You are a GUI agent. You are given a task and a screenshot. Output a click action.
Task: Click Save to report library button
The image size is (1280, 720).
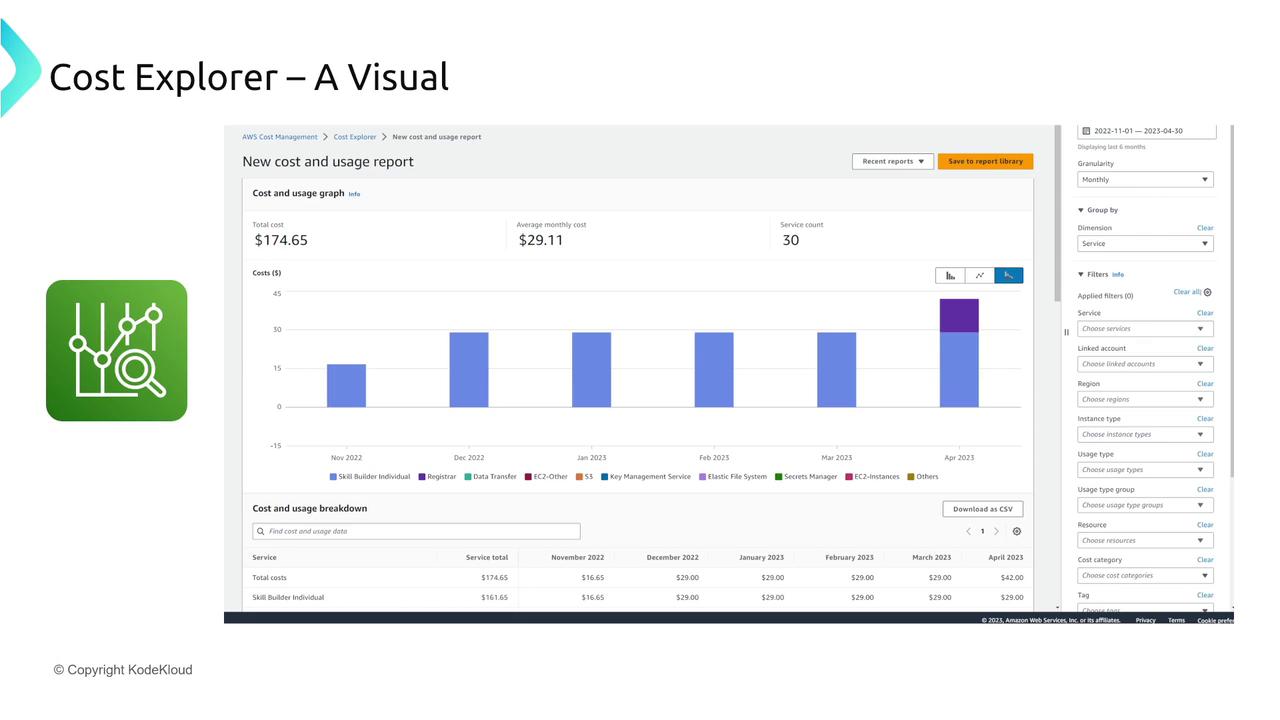(985, 161)
